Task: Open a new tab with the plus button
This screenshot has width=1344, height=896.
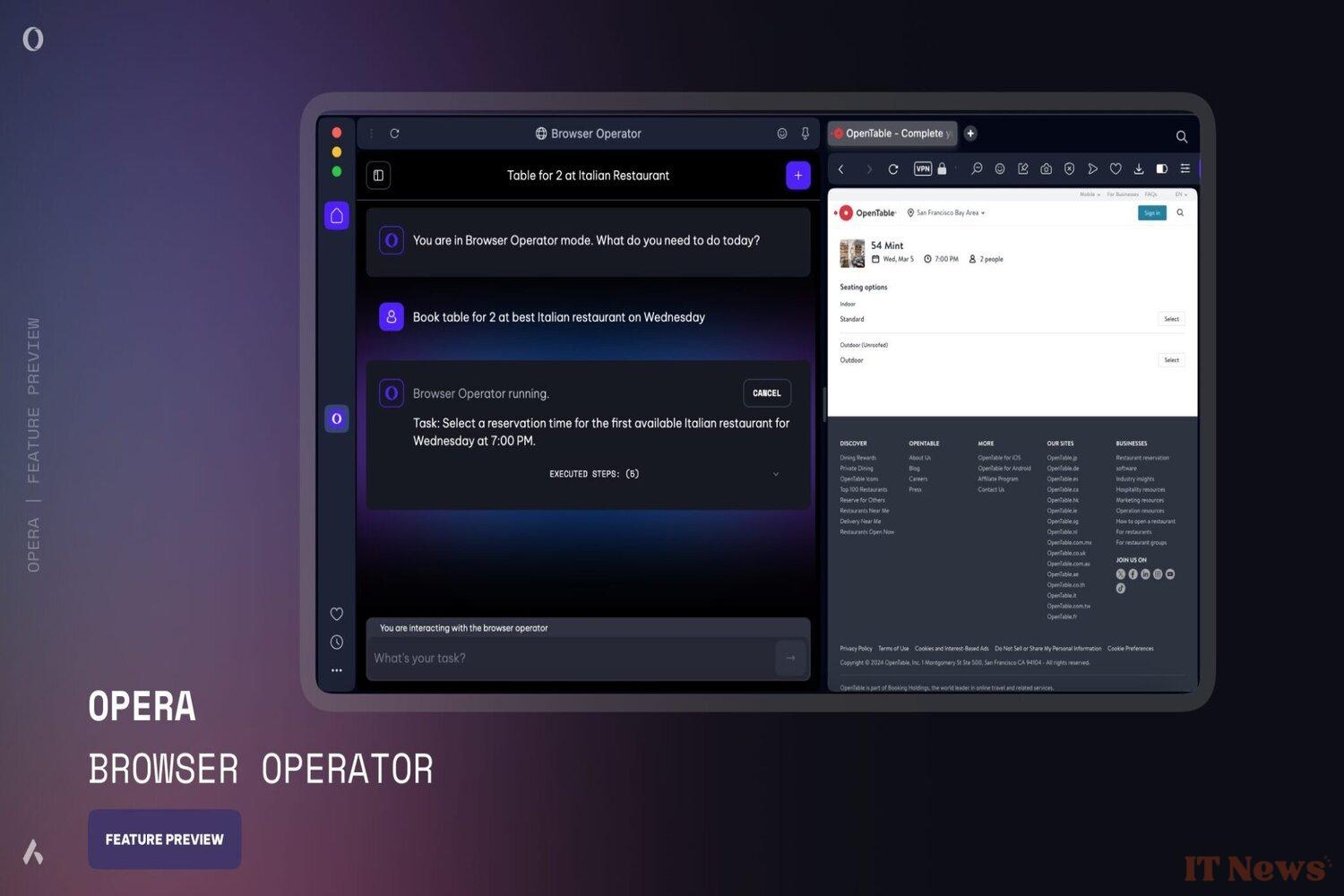Action: pos(970,134)
